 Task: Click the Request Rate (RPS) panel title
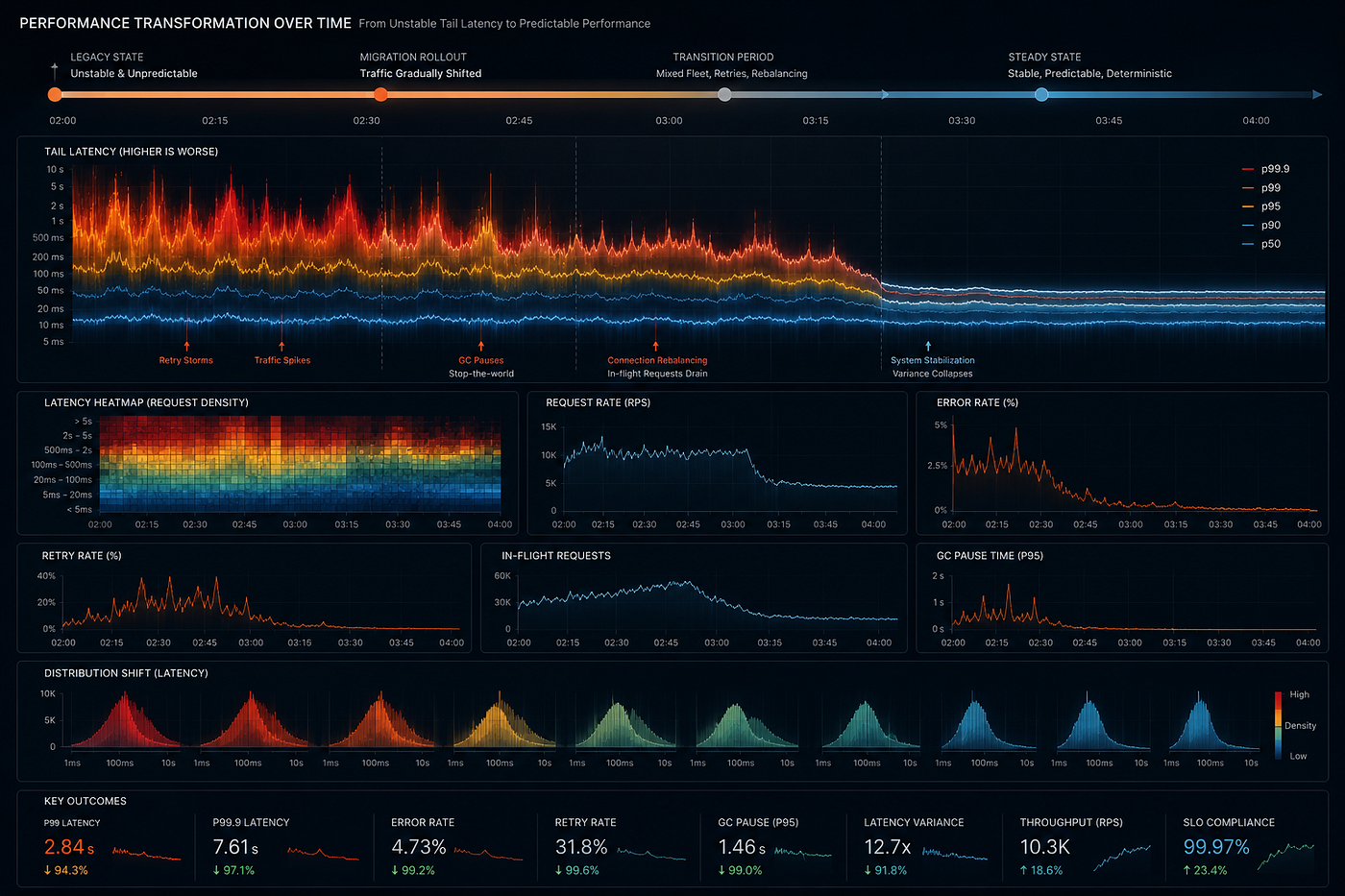[599, 402]
